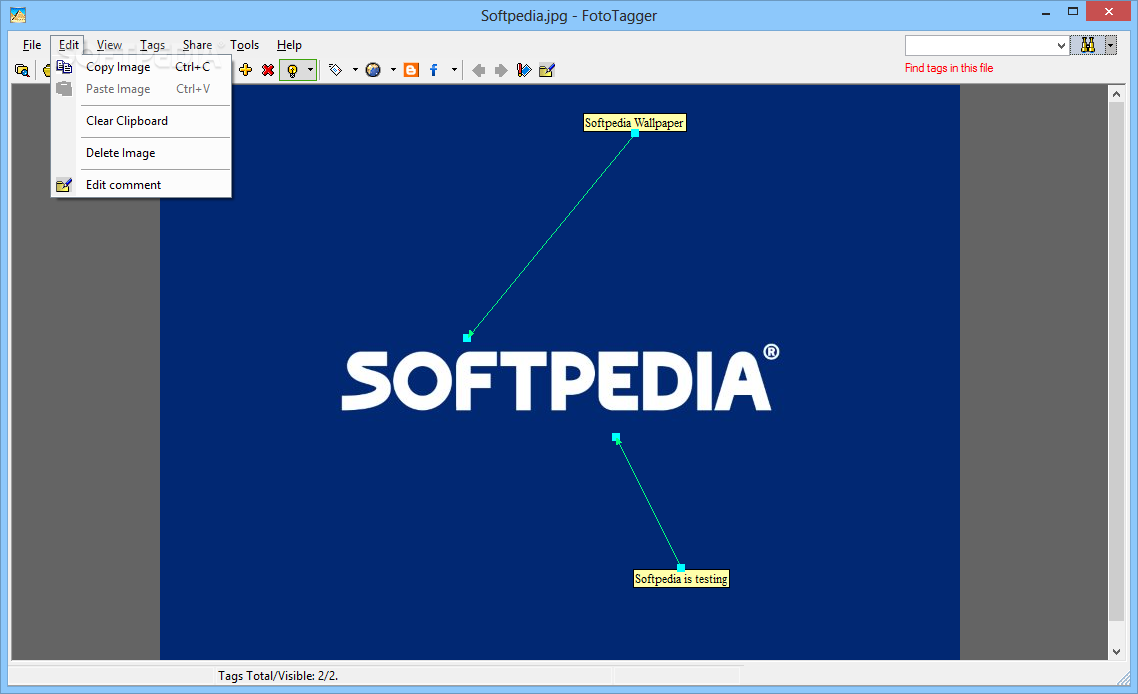Image resolution: width=1138 pixels, height=694 pixels.
Task: Open the Tools menu
Action: [245, 45]
